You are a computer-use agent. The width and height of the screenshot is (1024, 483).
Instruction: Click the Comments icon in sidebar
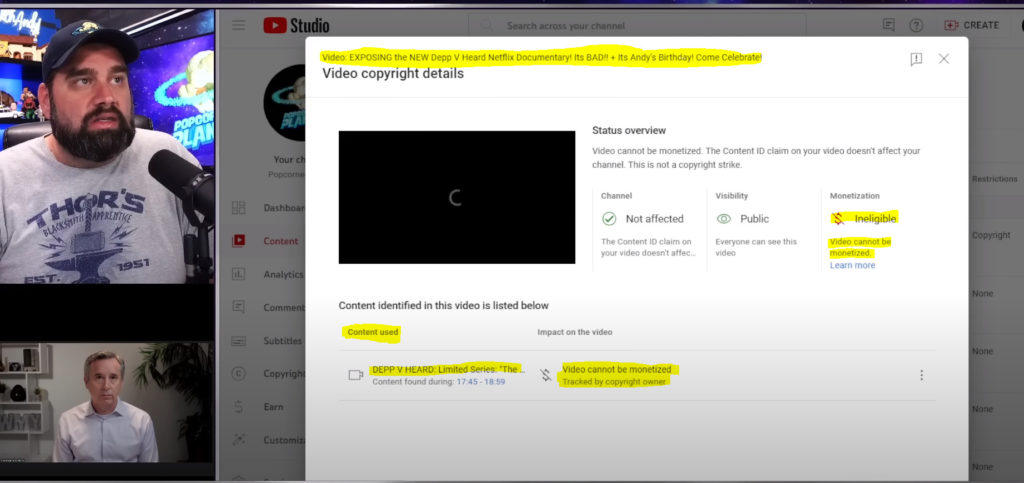tap(238, 307)
